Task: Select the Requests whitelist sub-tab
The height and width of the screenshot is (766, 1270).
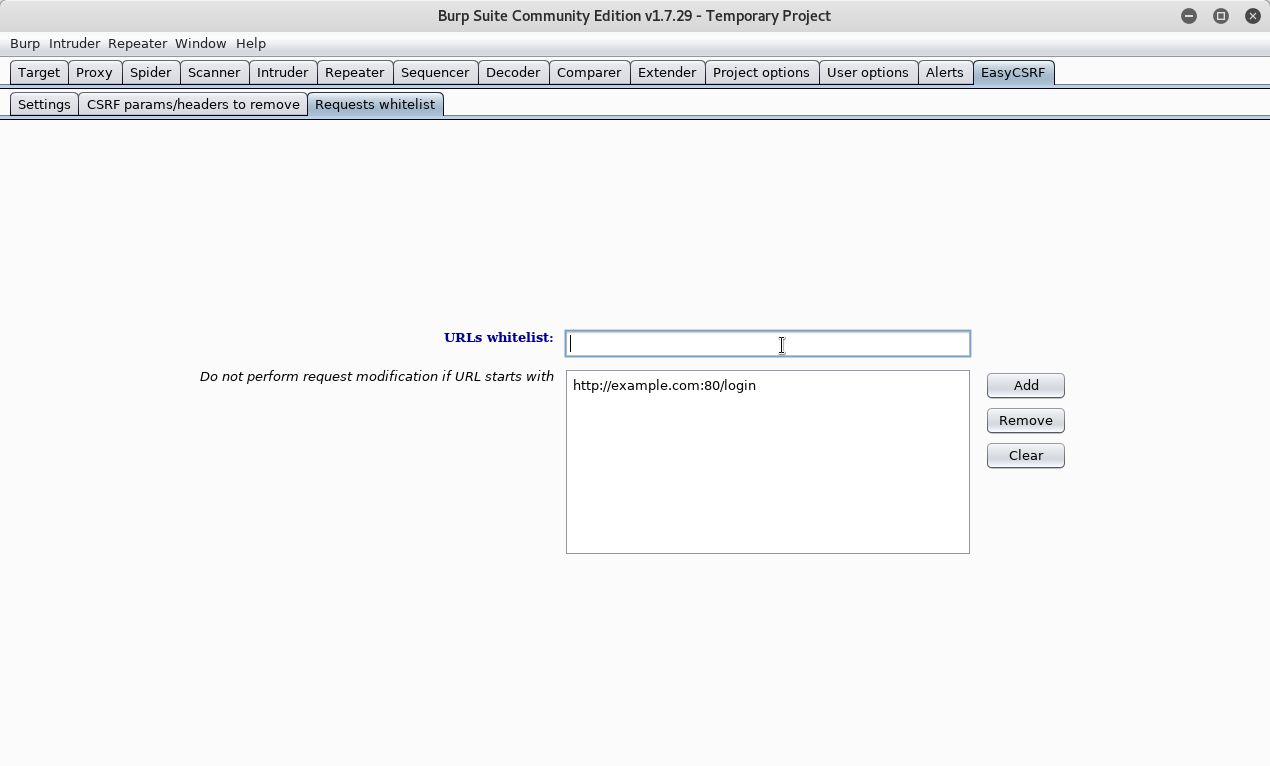Action: tap(375, 105)
